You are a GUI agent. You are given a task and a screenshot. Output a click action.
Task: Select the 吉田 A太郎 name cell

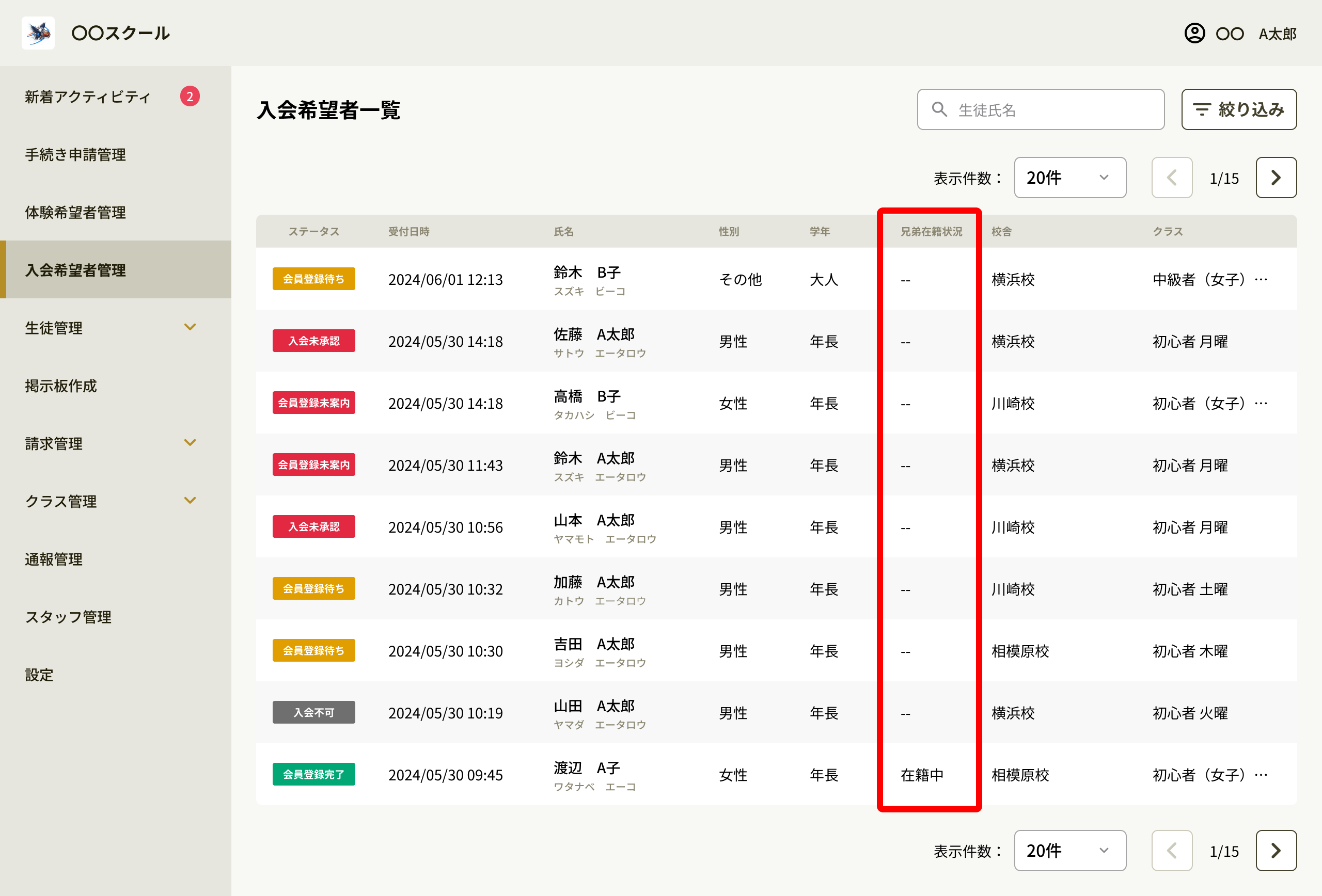(600, 651)
